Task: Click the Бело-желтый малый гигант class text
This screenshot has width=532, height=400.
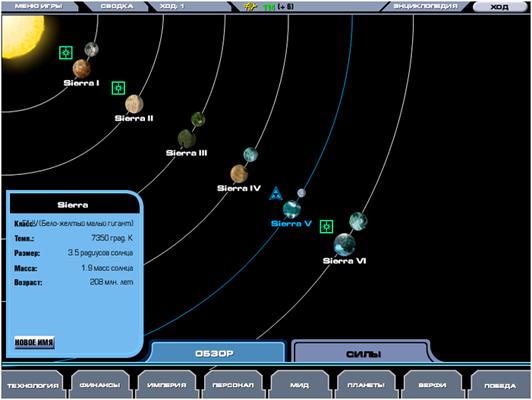Action: [x=87, y=224]
